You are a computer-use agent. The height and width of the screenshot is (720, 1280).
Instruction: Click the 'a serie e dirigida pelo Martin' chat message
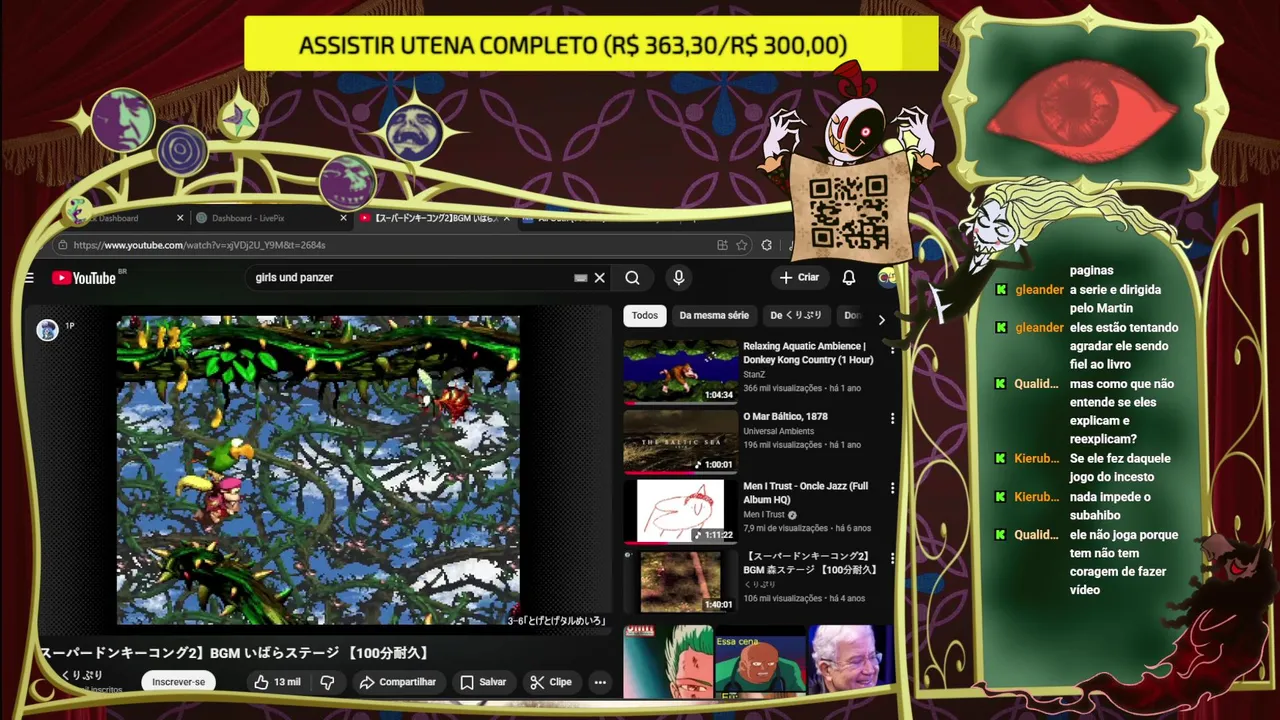click(x=1115, y=299)
